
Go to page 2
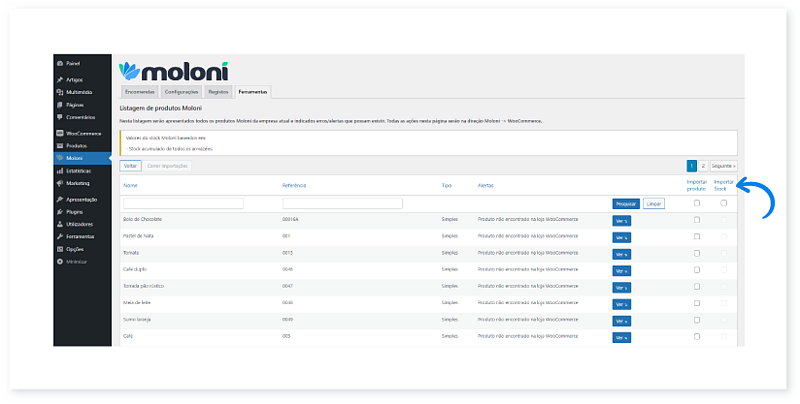pyautogui.click(x=703, y=166)
